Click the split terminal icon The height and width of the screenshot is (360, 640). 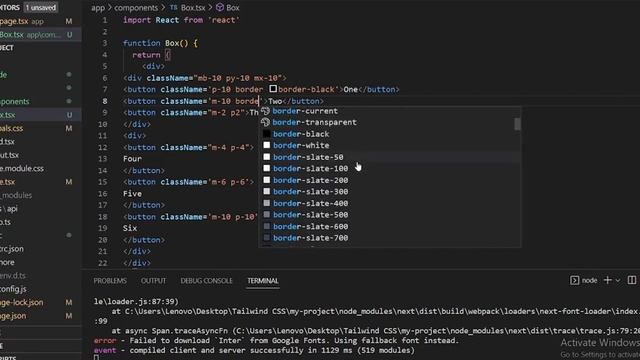(x=632, y=280)
